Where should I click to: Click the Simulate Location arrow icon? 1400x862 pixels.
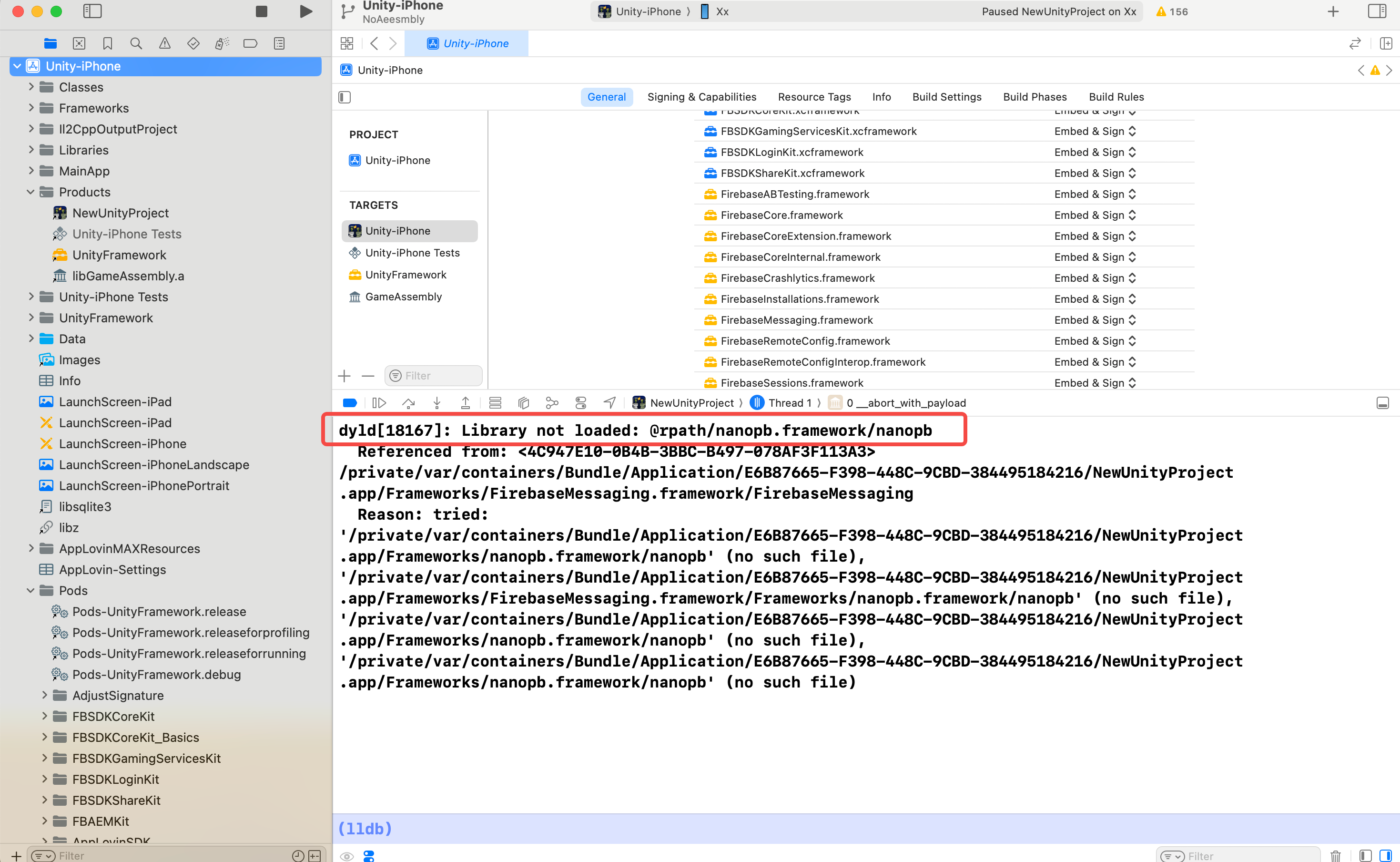[x=609, y=403]
